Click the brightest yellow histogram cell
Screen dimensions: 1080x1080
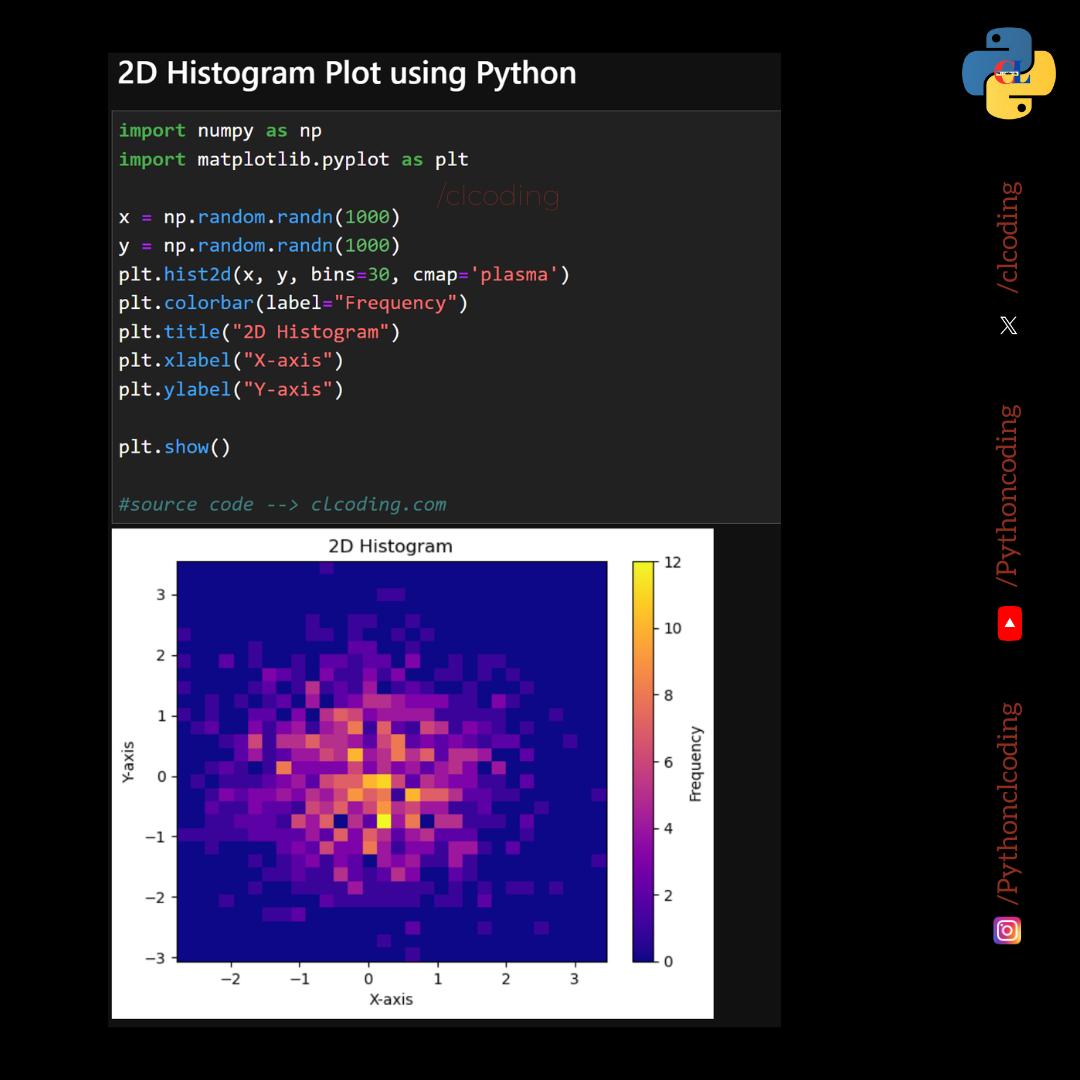[384, 820]
